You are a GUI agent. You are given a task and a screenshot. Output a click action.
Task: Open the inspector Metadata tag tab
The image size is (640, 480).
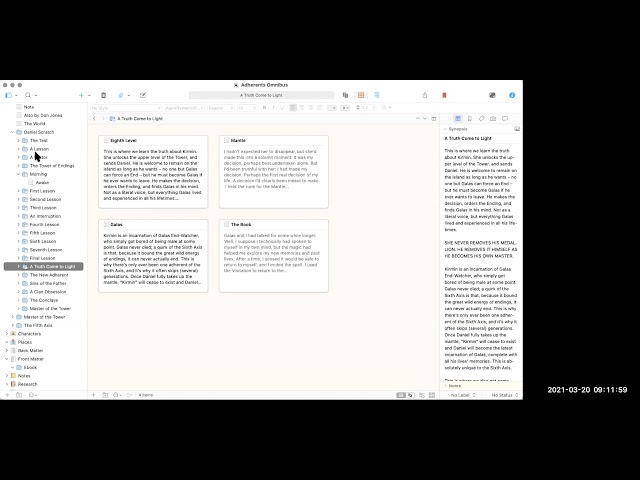pyautogui.click(x=481, y=118)
